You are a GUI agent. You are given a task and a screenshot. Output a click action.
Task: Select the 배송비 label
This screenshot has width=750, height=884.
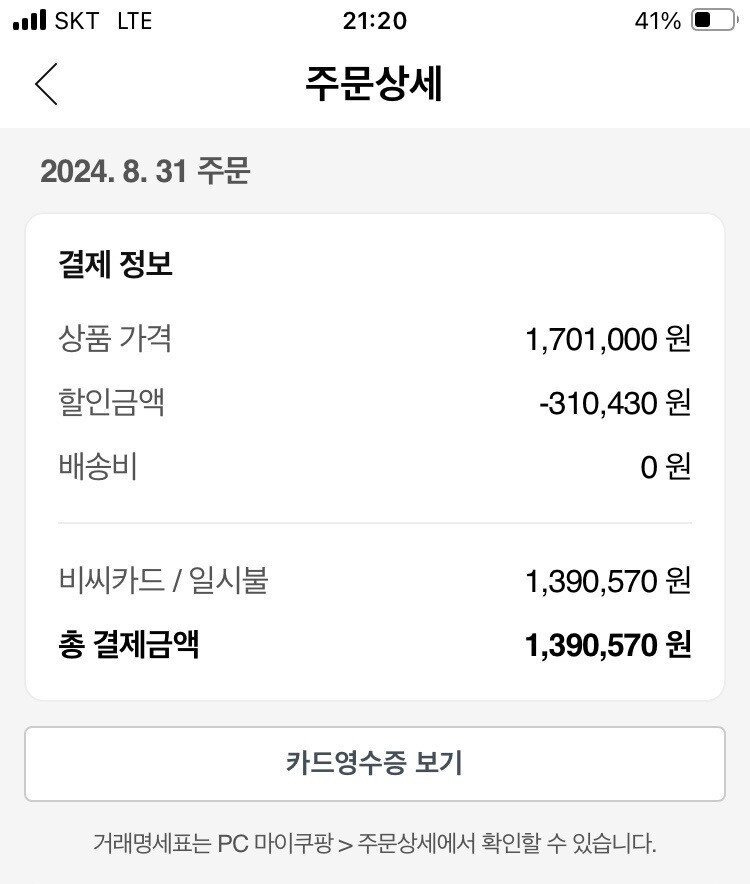tap(98, 466)
